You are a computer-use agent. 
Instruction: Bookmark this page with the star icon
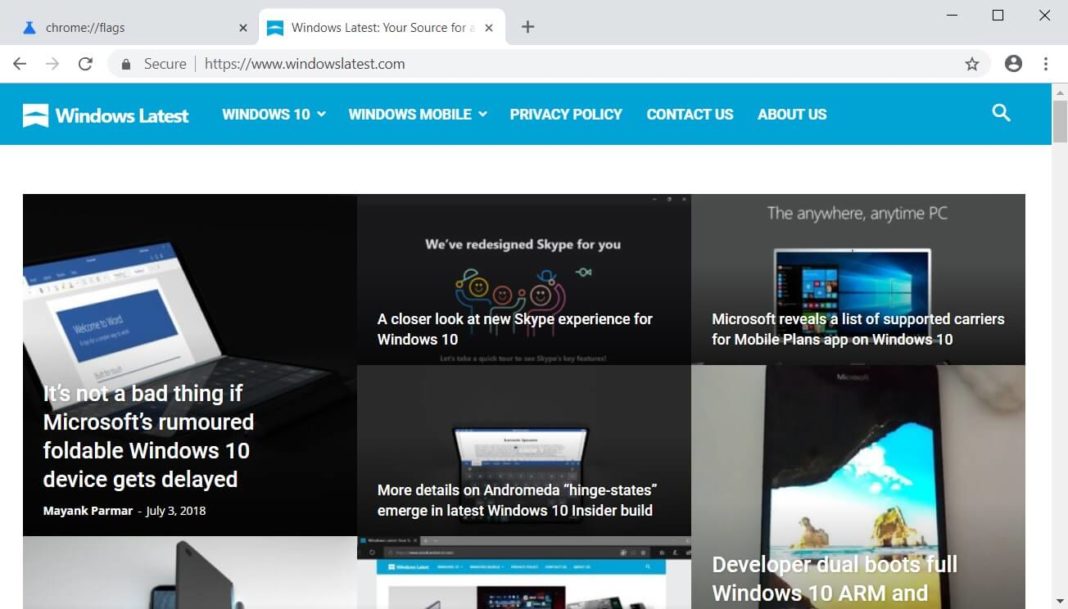click(x=971, y=64)
